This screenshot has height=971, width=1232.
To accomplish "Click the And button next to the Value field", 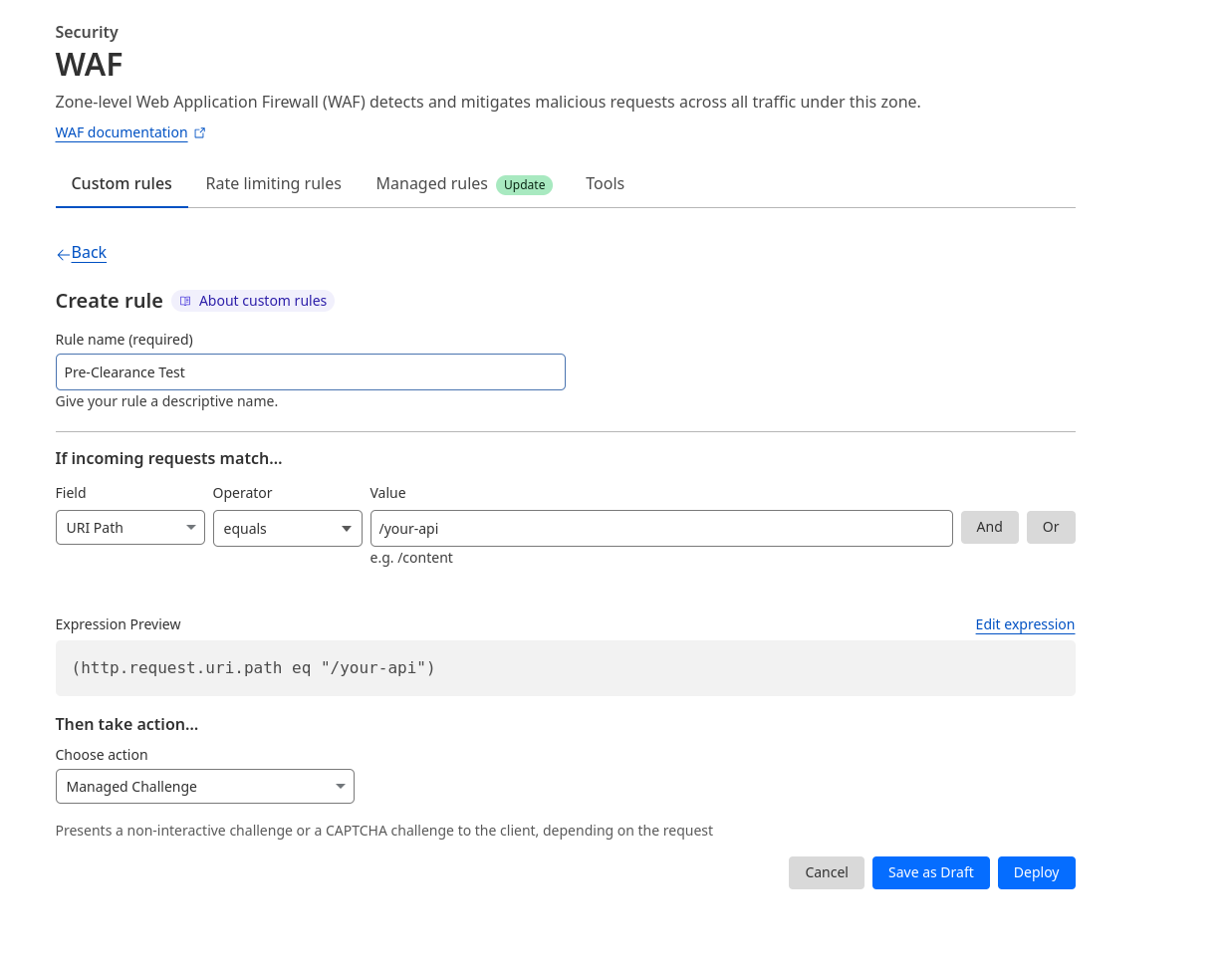I will pos(989,527).
